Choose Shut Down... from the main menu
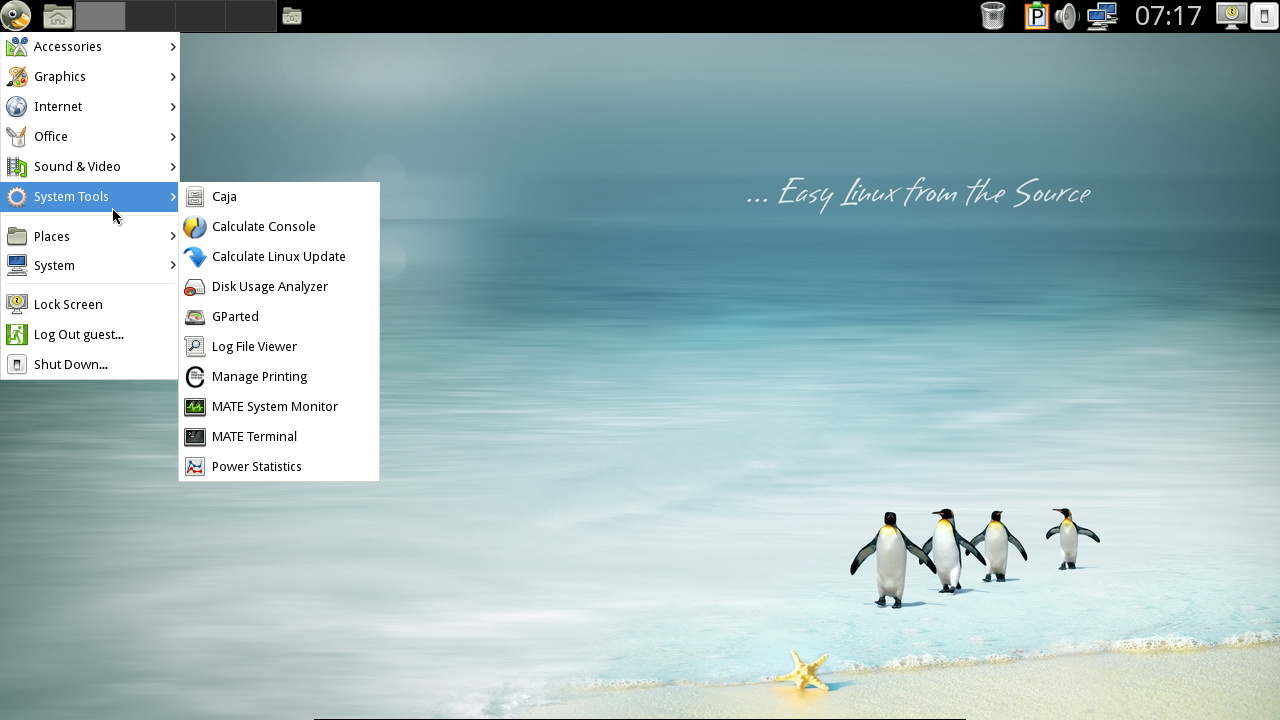Screen dimensions: 1280x720 [90, 364]
